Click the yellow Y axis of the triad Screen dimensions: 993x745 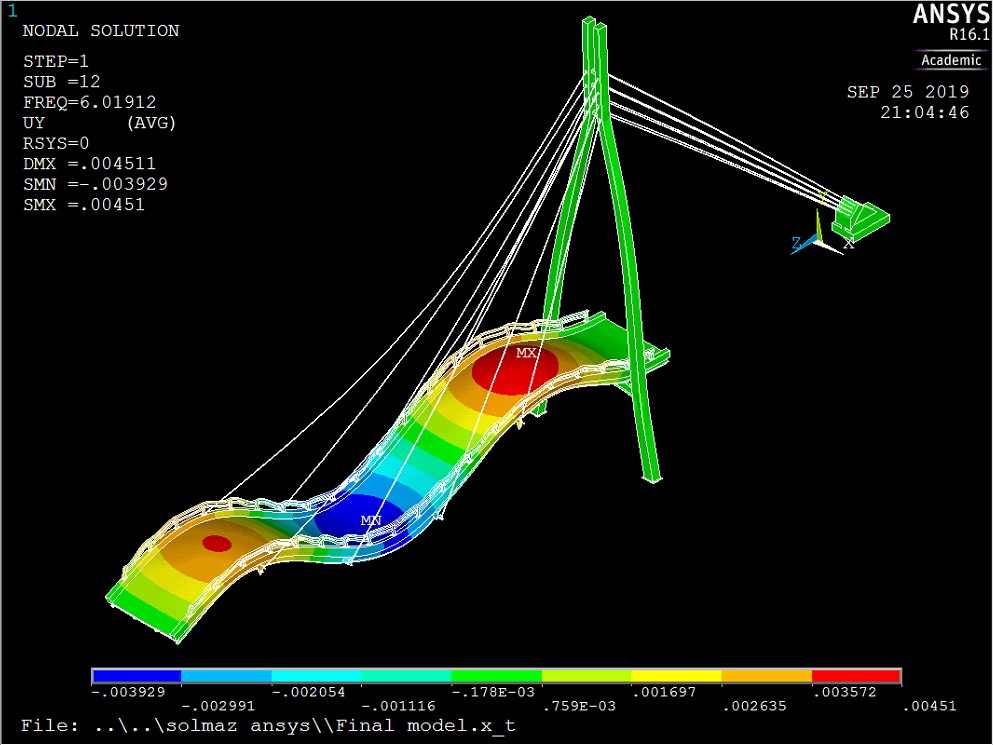818,225
